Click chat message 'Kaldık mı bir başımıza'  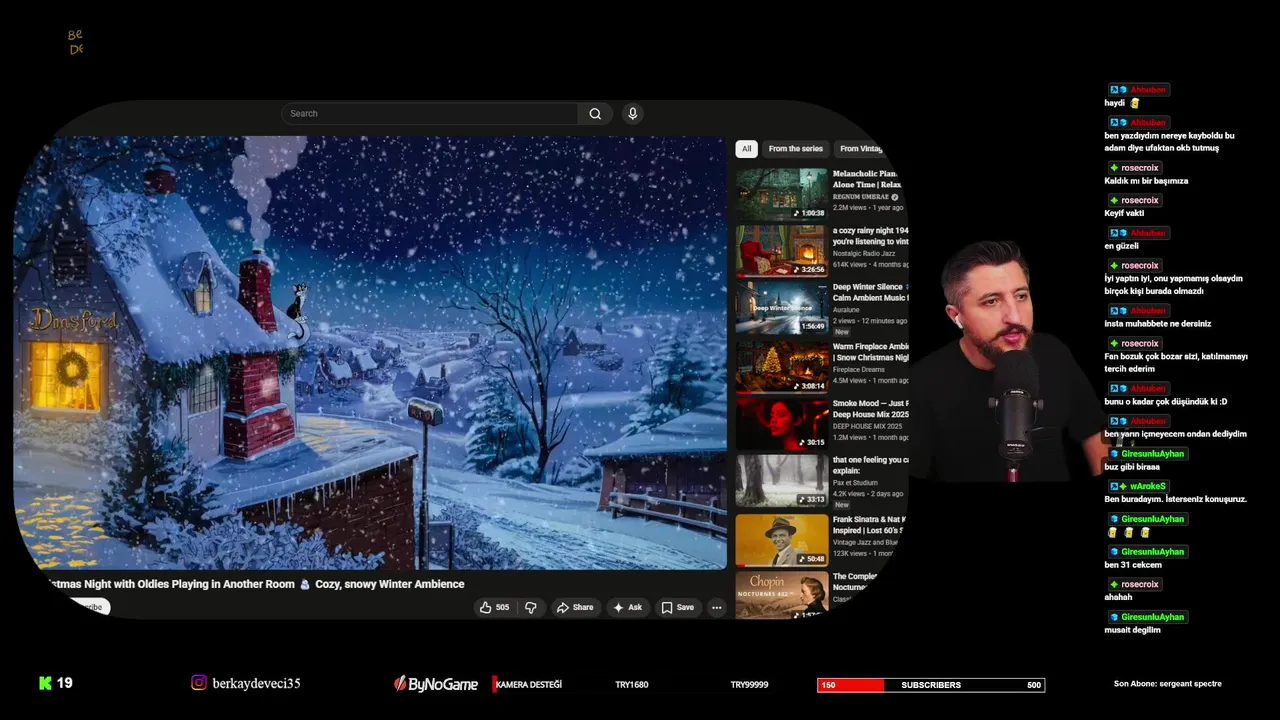pos(1146,181)
